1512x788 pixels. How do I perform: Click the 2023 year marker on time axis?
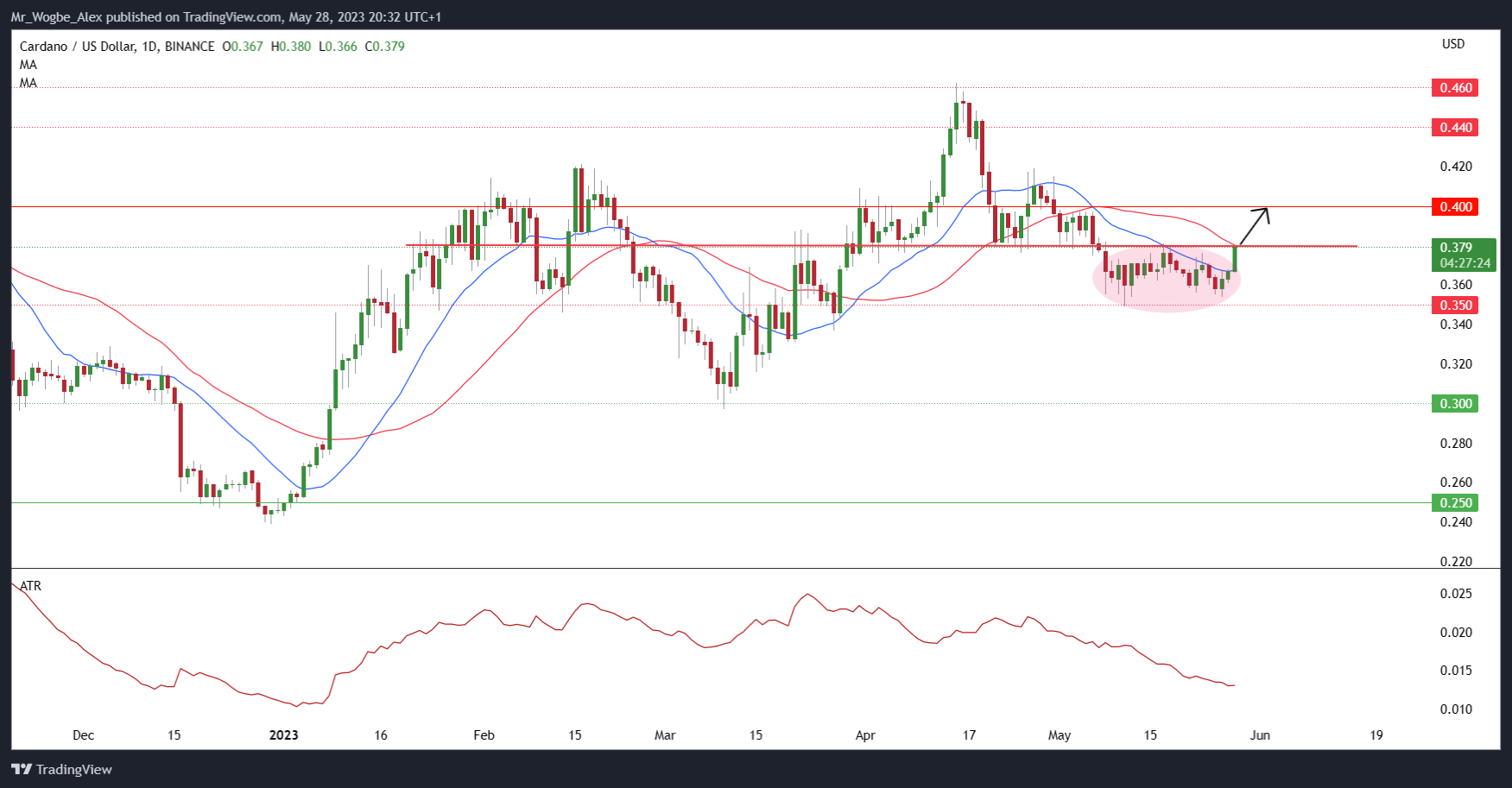(x=283, y=735)
